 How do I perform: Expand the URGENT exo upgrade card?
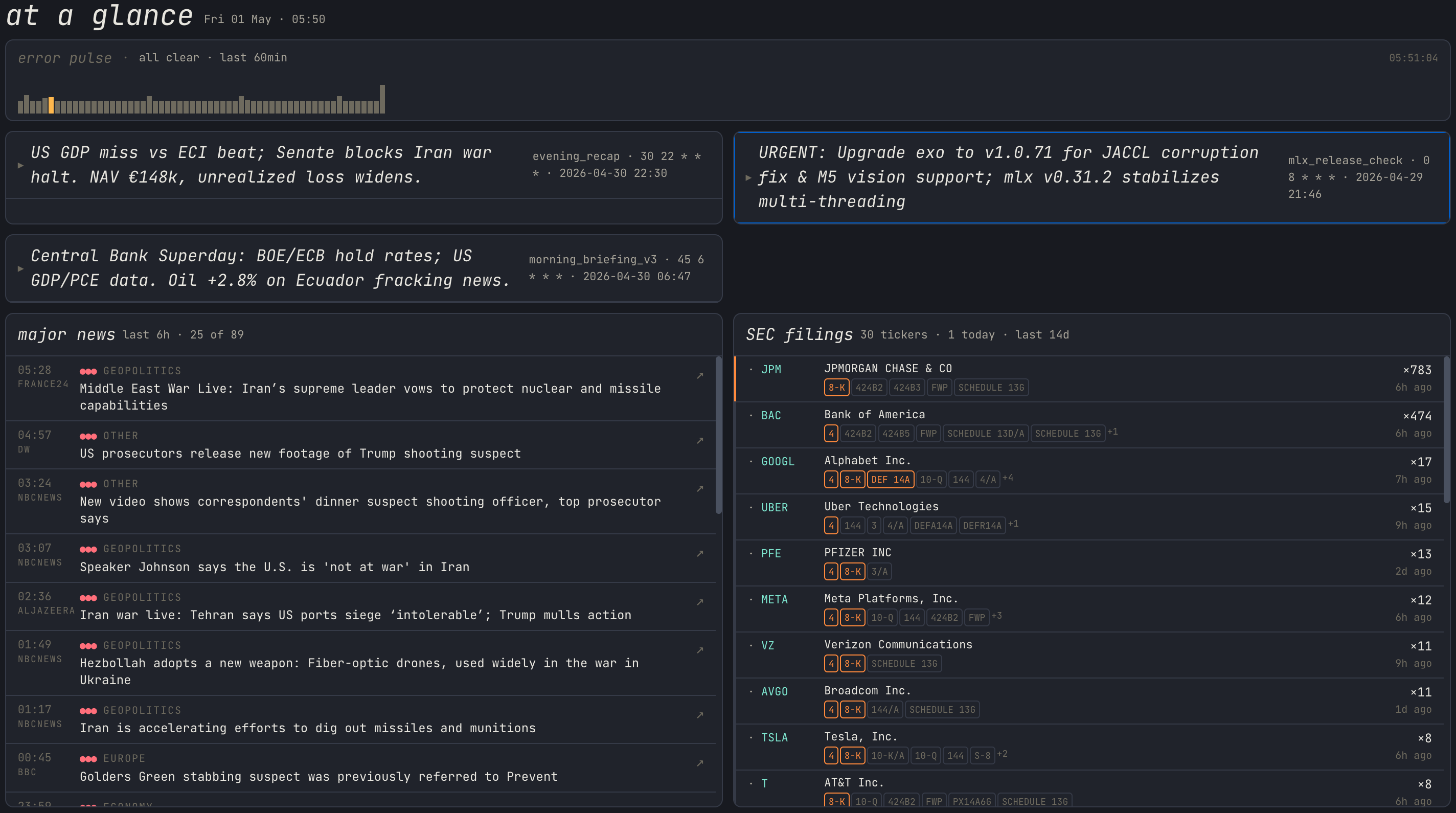pos(748,177)
